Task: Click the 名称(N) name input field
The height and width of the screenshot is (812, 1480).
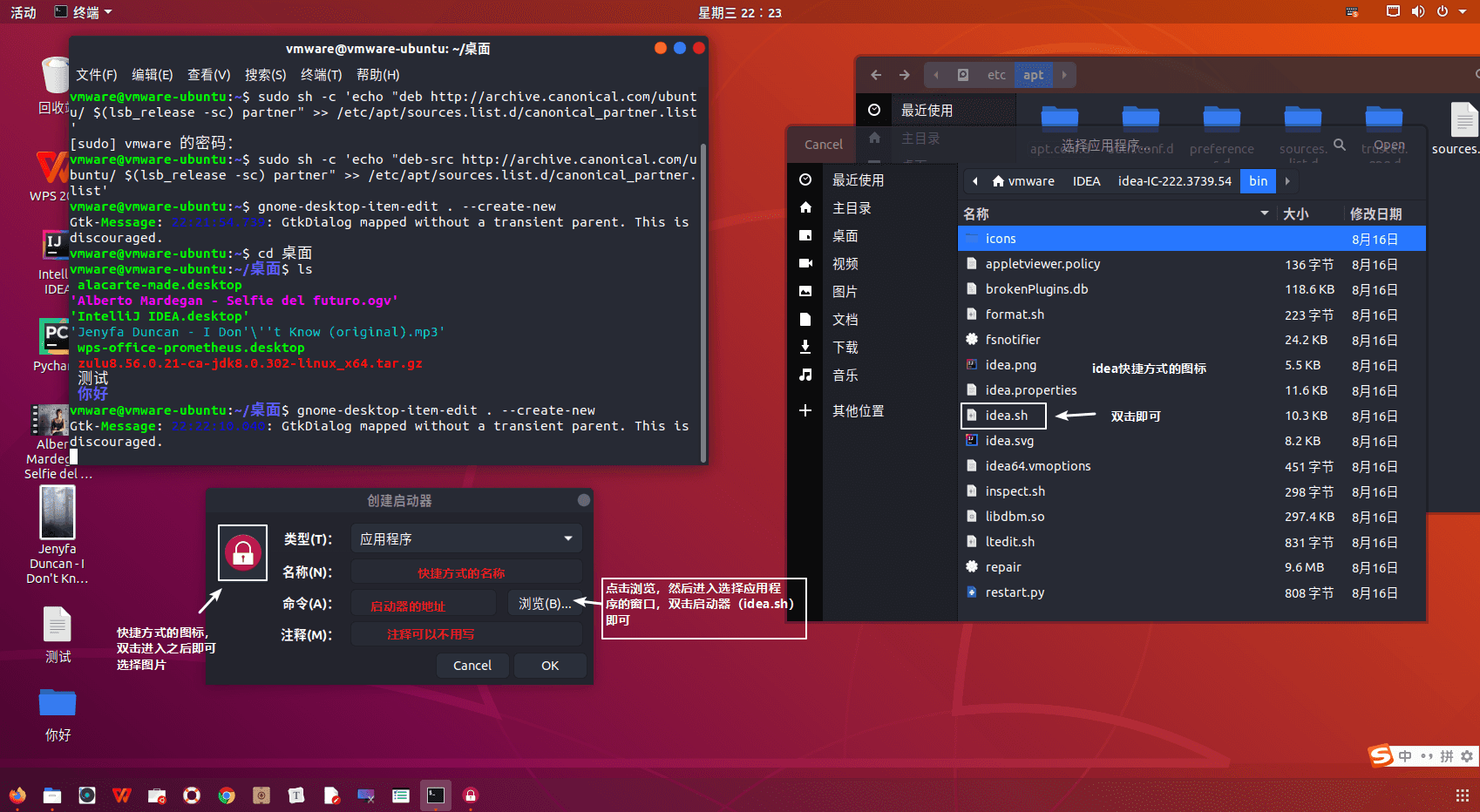Action: tap(466, 572)
